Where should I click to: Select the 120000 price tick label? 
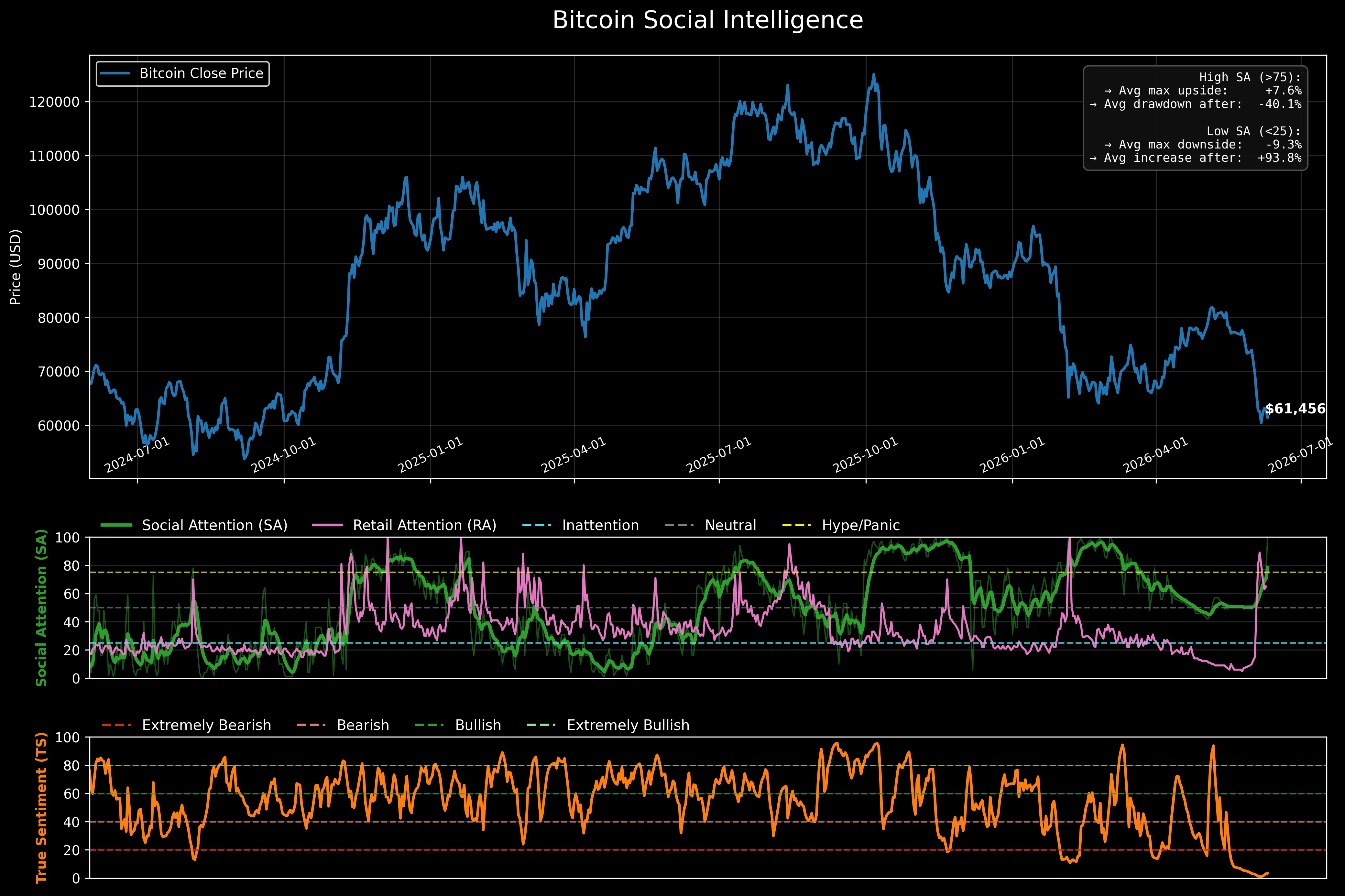click(54, 102)
